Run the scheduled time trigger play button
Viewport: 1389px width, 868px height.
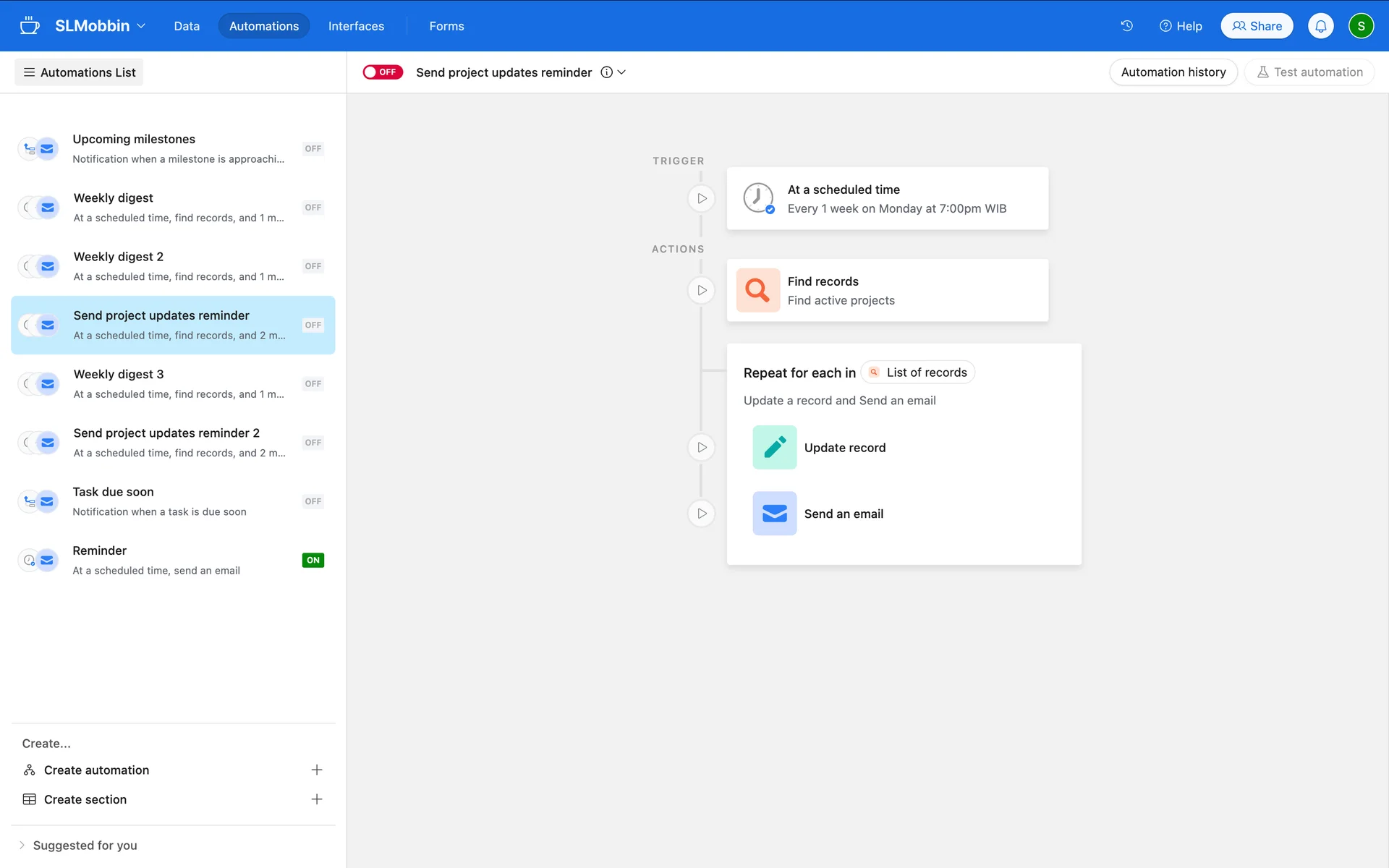click(701, 198)
